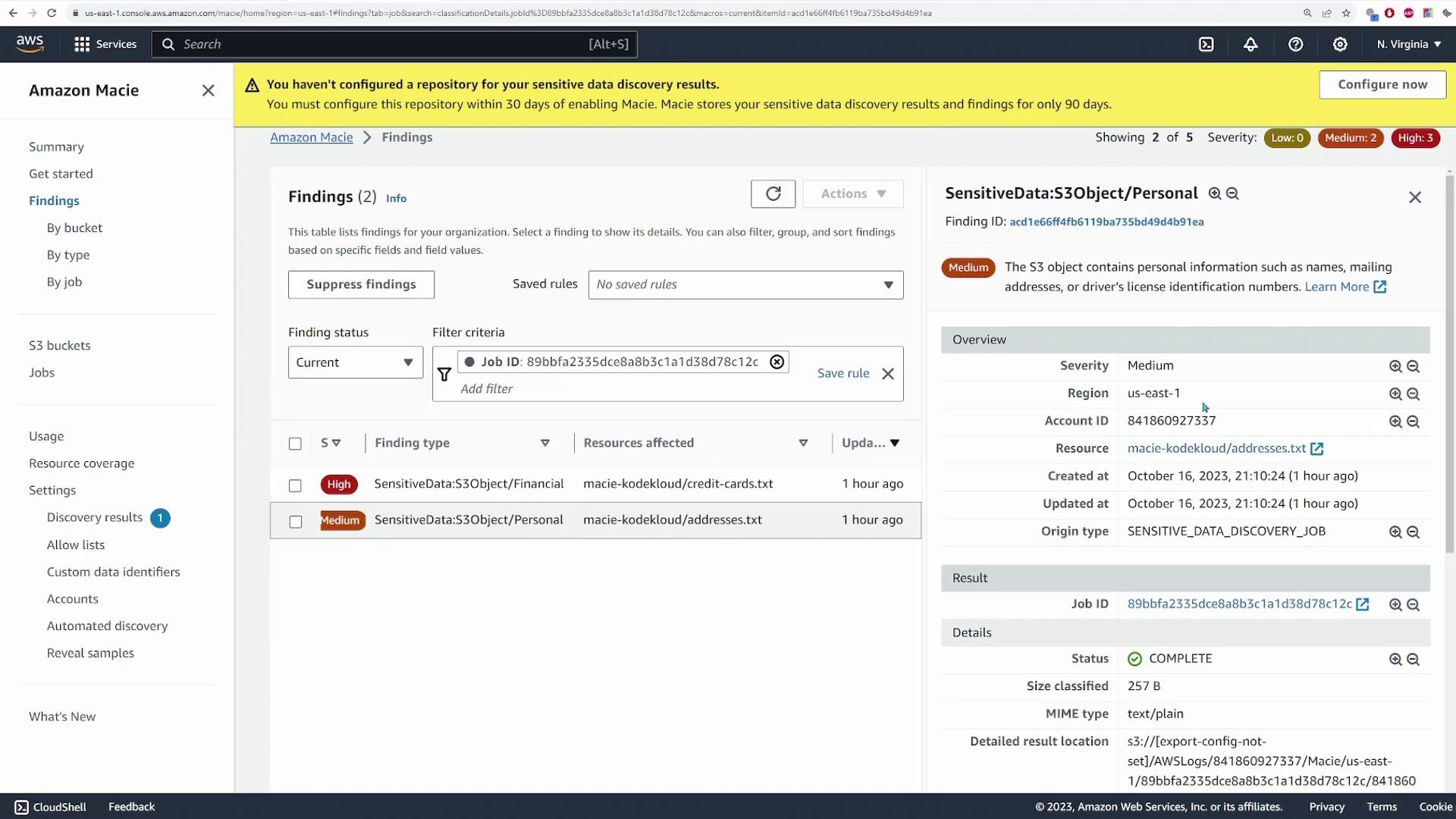This screenshot has height=819, width=1456.
Task: Open By bucket findings view
Action: click(74, 228)
